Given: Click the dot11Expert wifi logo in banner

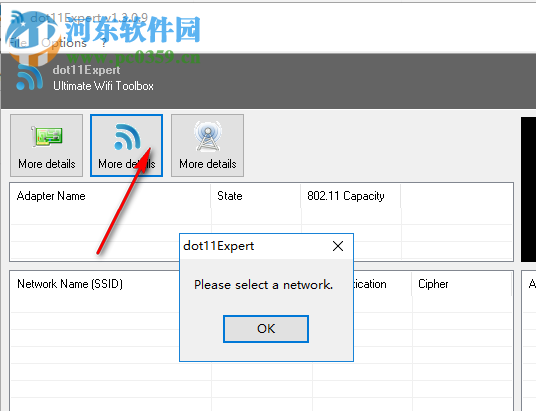Looking at the screenshot, I should click(30, 78).
